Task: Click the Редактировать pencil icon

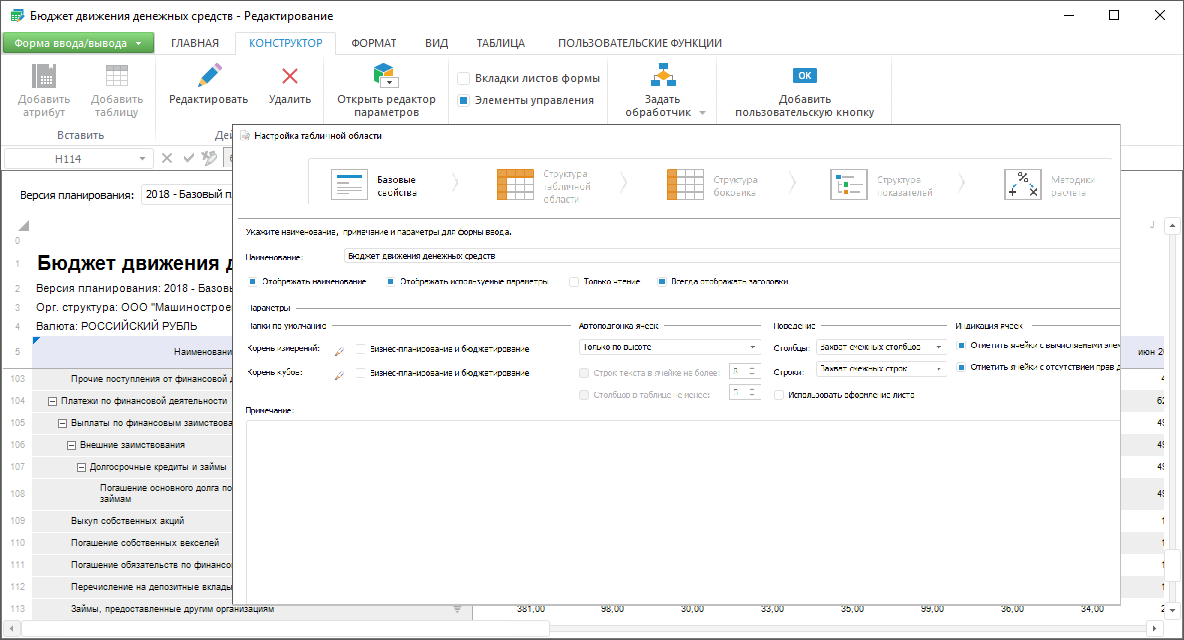Action: coord(208,75)
